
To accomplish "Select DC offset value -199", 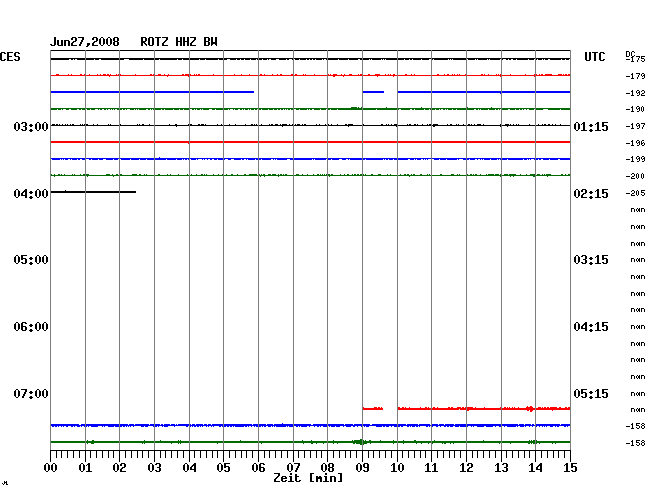I will point(635,159).
